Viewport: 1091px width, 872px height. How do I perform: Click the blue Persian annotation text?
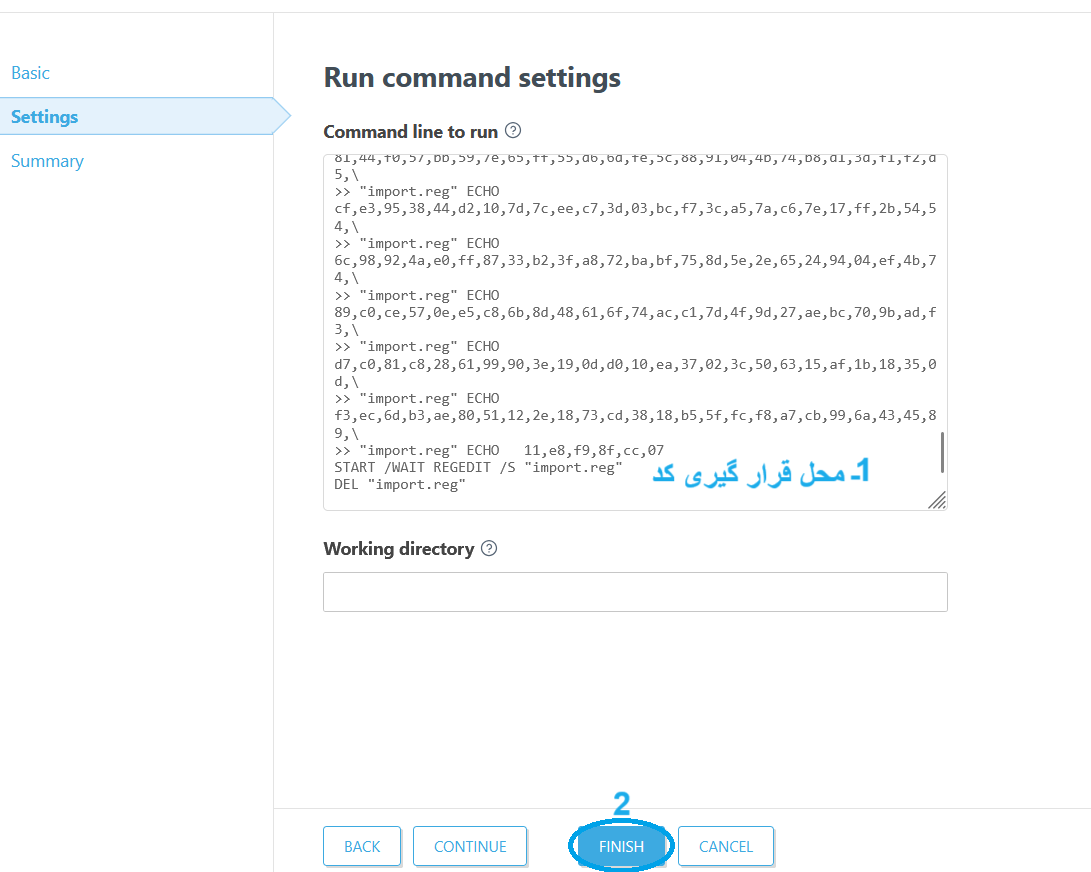[760, 473]
